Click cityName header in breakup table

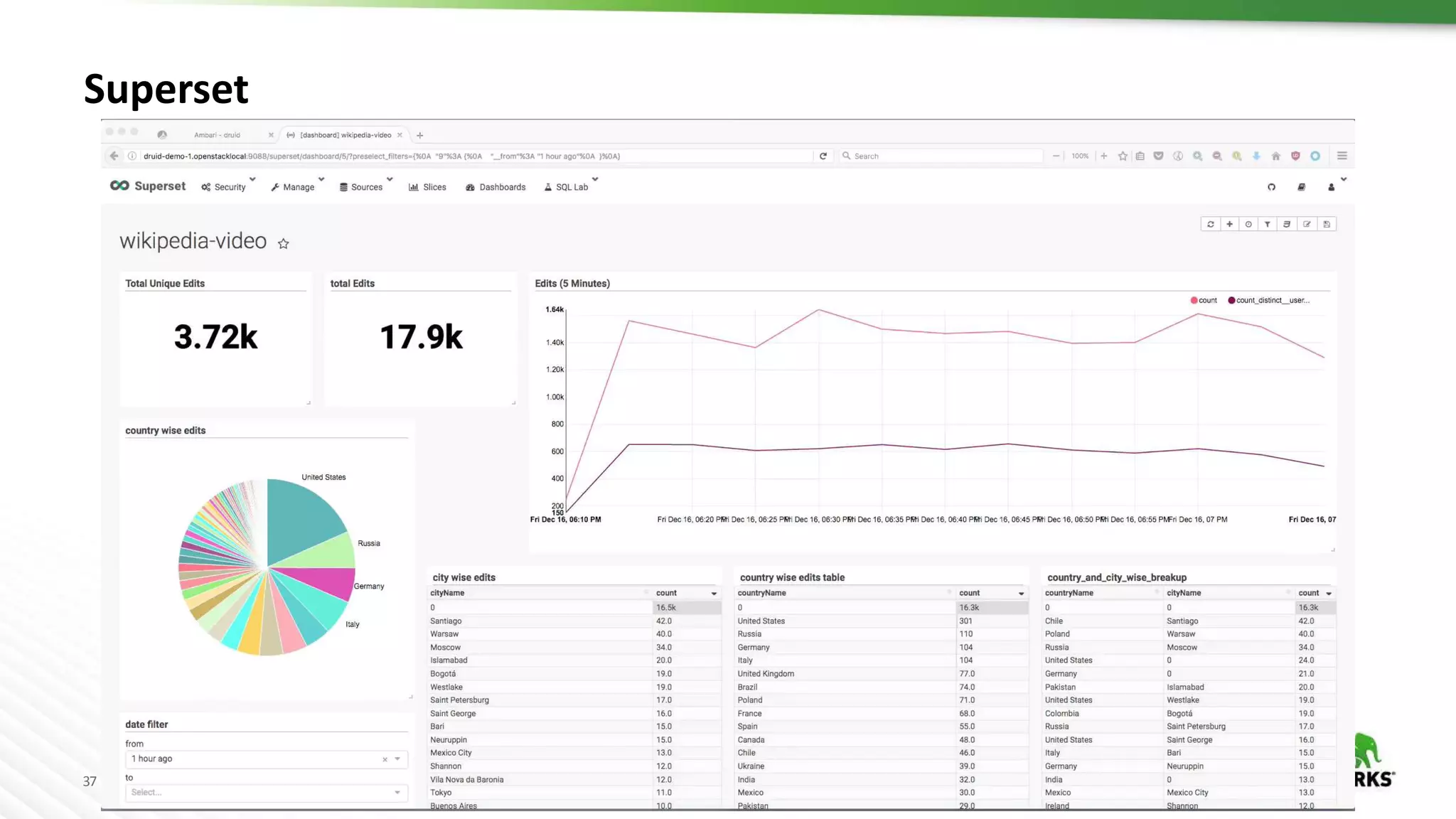1184,593
